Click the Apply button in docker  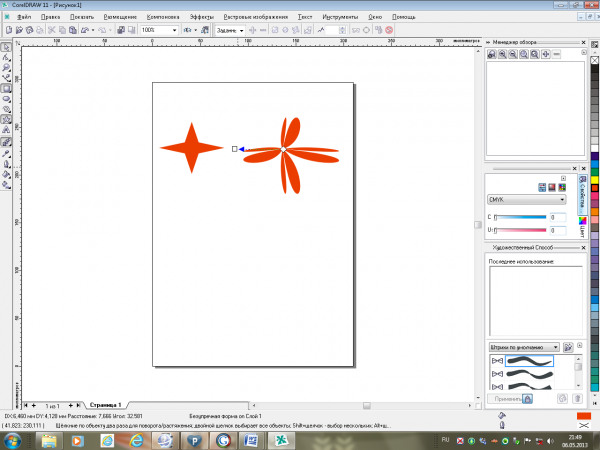[x=507, y=399]
